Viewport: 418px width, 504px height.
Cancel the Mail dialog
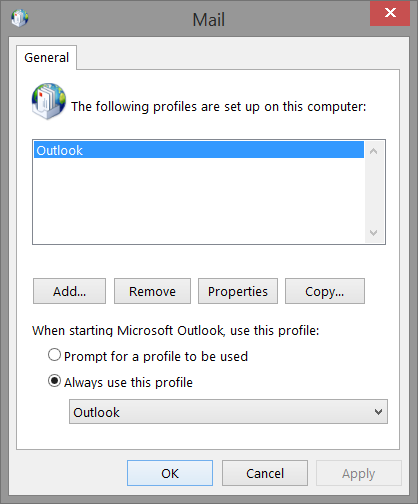265,473
